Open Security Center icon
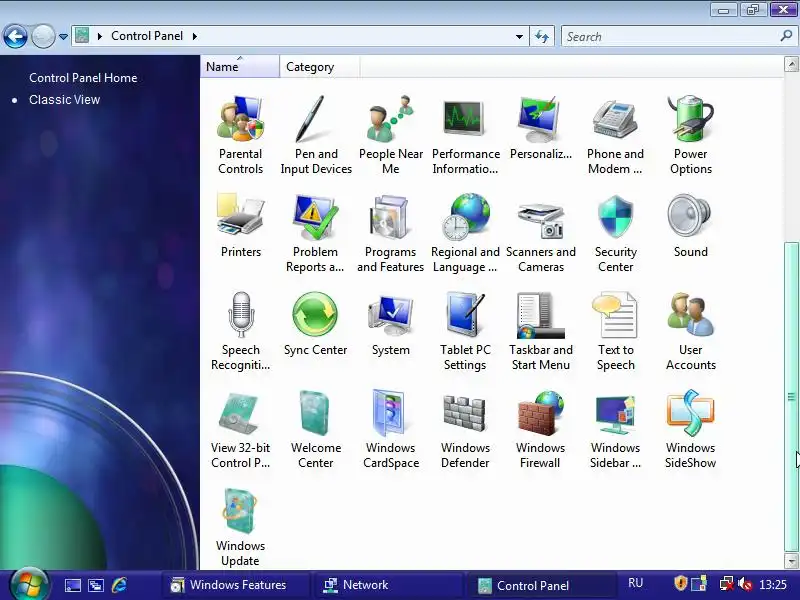The height and width of the screenshot is (600, 800). [x=615, y=233]
